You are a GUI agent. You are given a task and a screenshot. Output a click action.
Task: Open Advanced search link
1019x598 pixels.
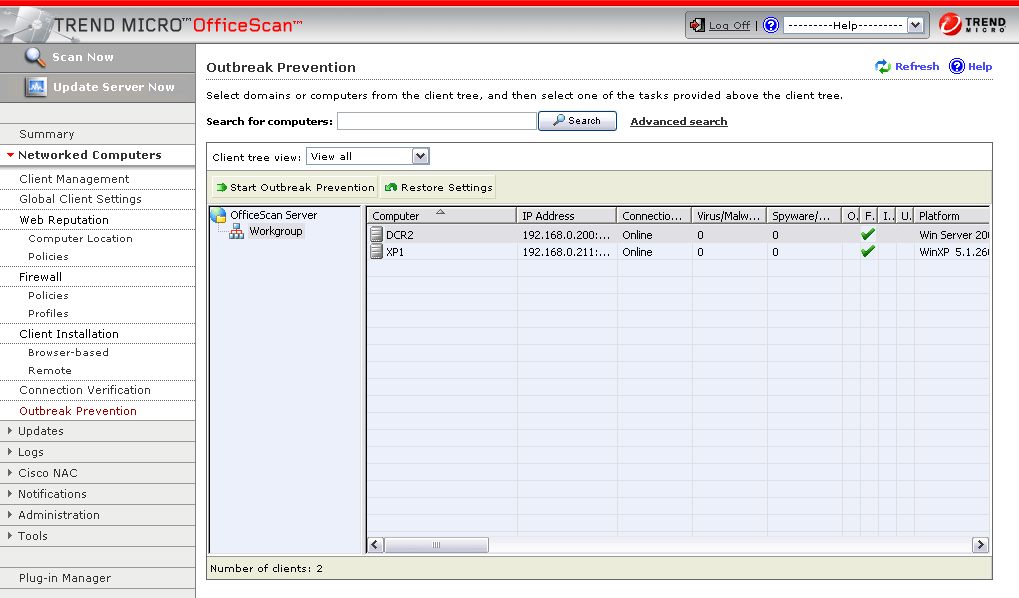[678, 122]
